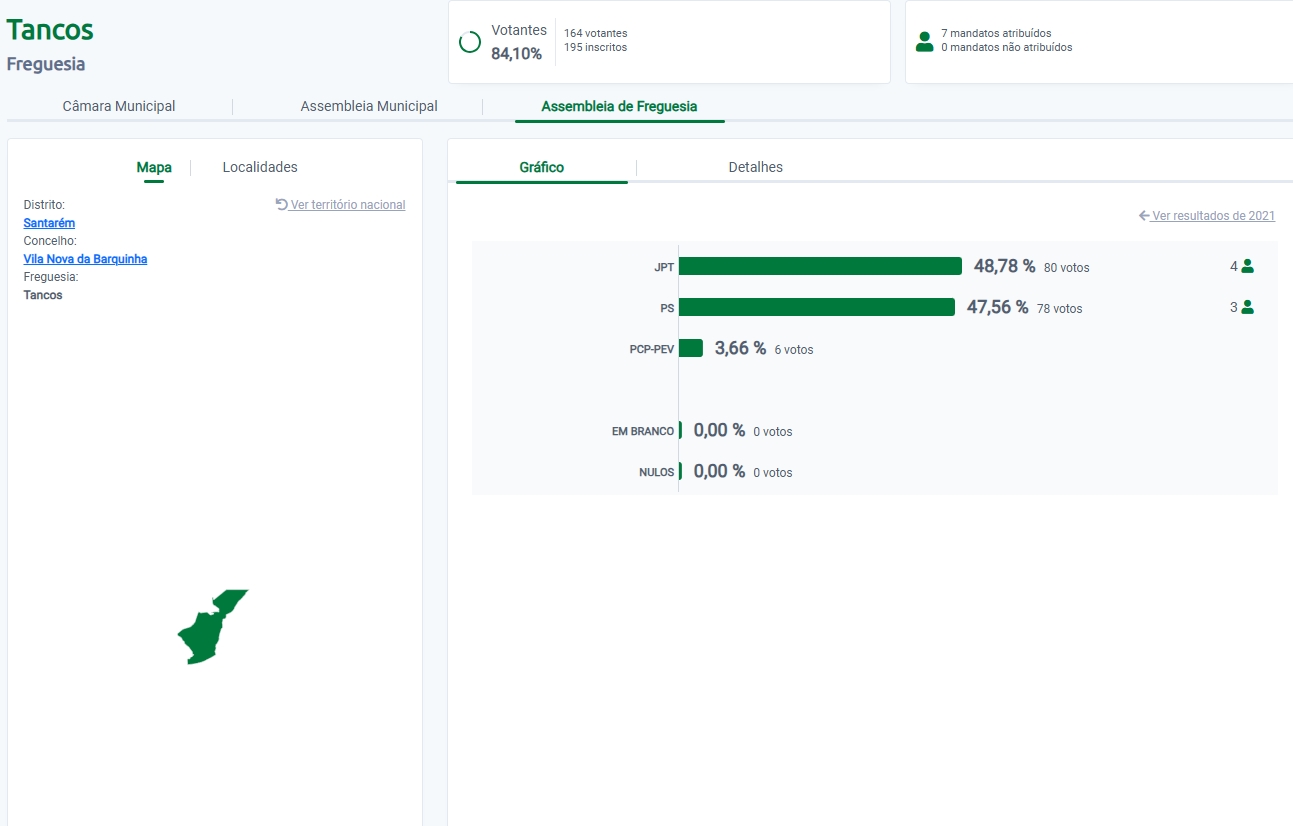Click the green Tancos map shape

(207, 630)
